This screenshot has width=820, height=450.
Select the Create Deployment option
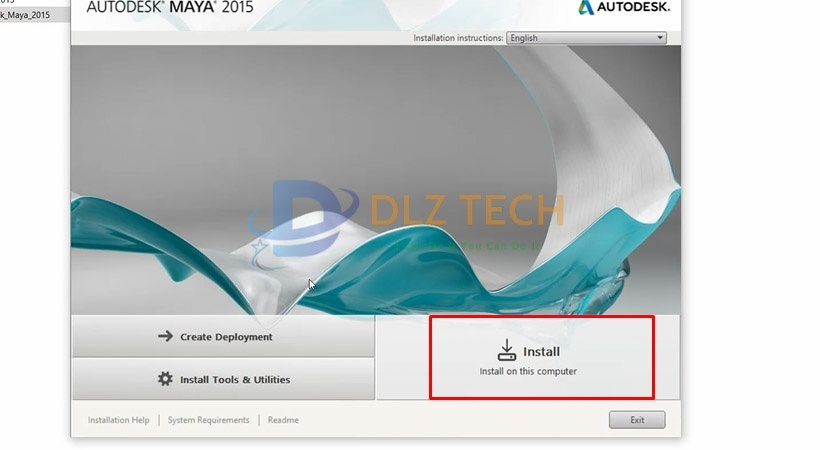[223, 336]
